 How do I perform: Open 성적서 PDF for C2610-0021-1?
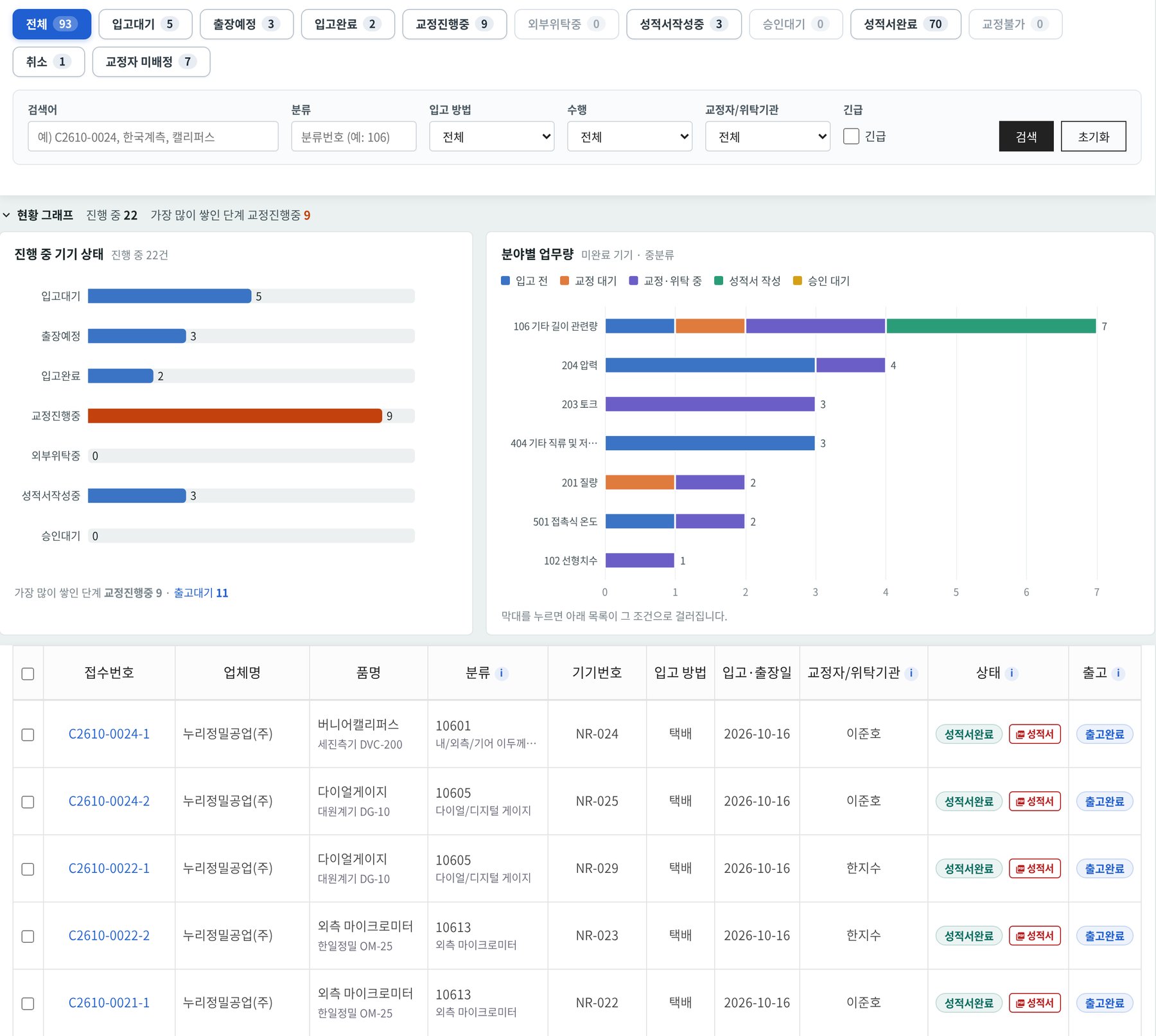(1035, 1003)
